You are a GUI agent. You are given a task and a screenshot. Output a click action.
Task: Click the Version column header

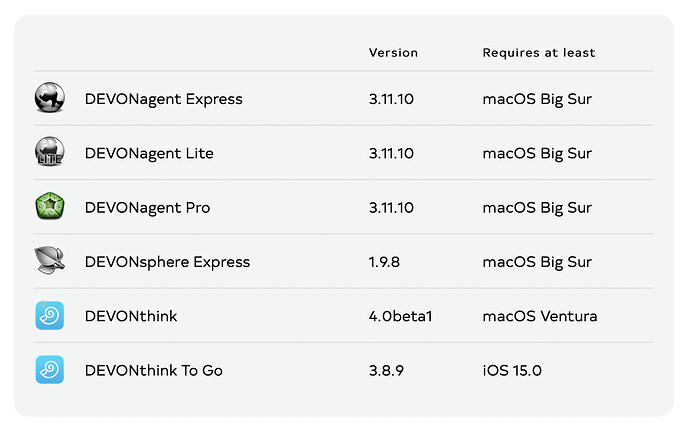[x=393, y=53]
